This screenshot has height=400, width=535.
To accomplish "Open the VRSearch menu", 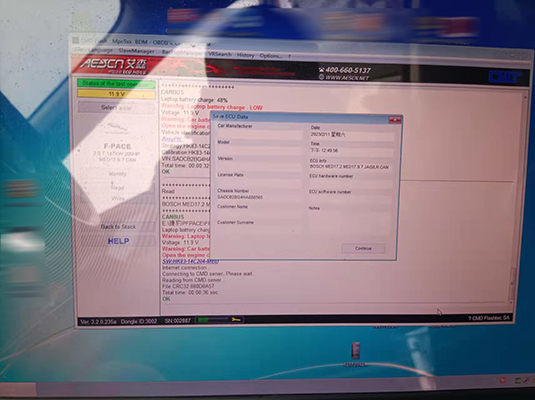I will coord(220,54).
